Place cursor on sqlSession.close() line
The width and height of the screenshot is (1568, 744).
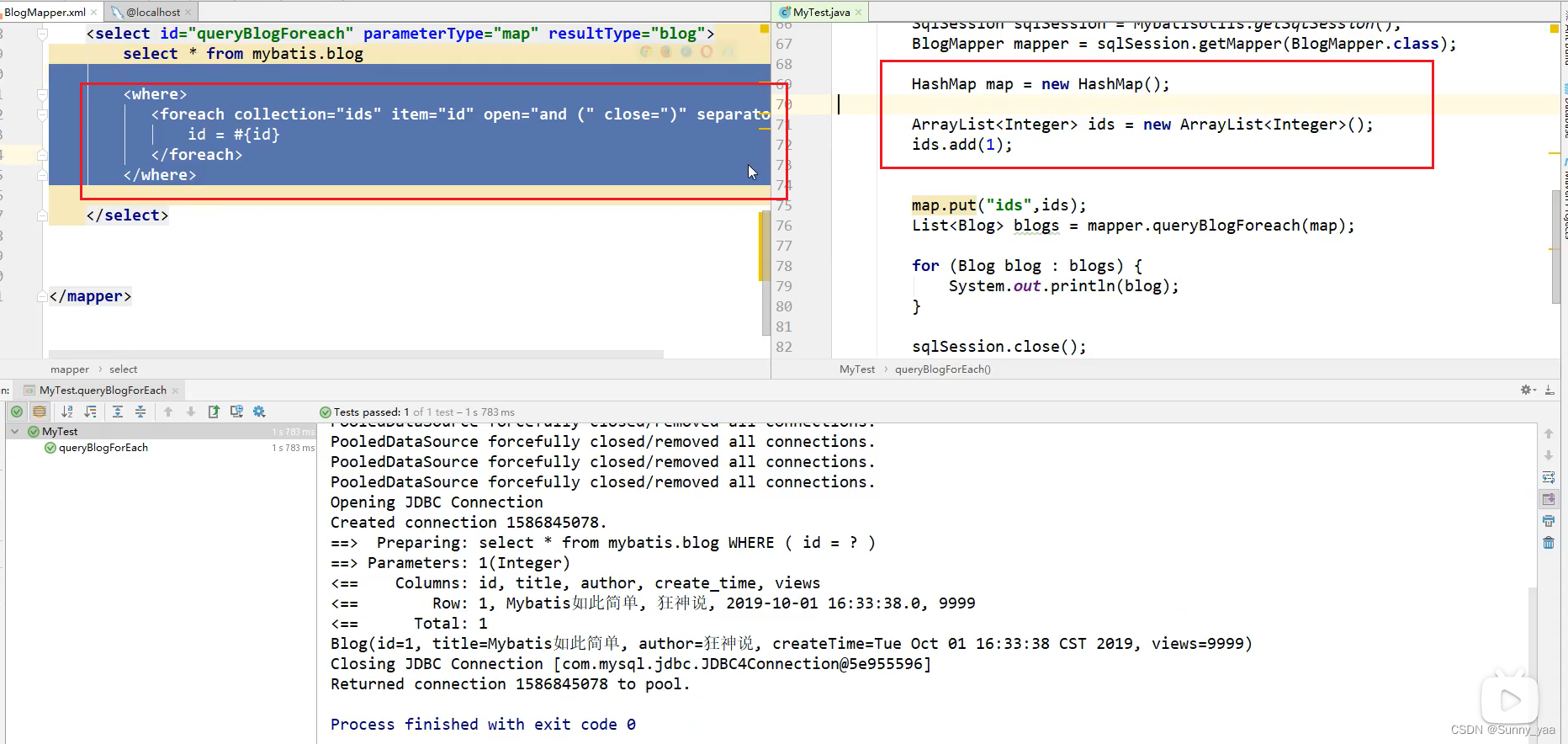tap(999, 347)
